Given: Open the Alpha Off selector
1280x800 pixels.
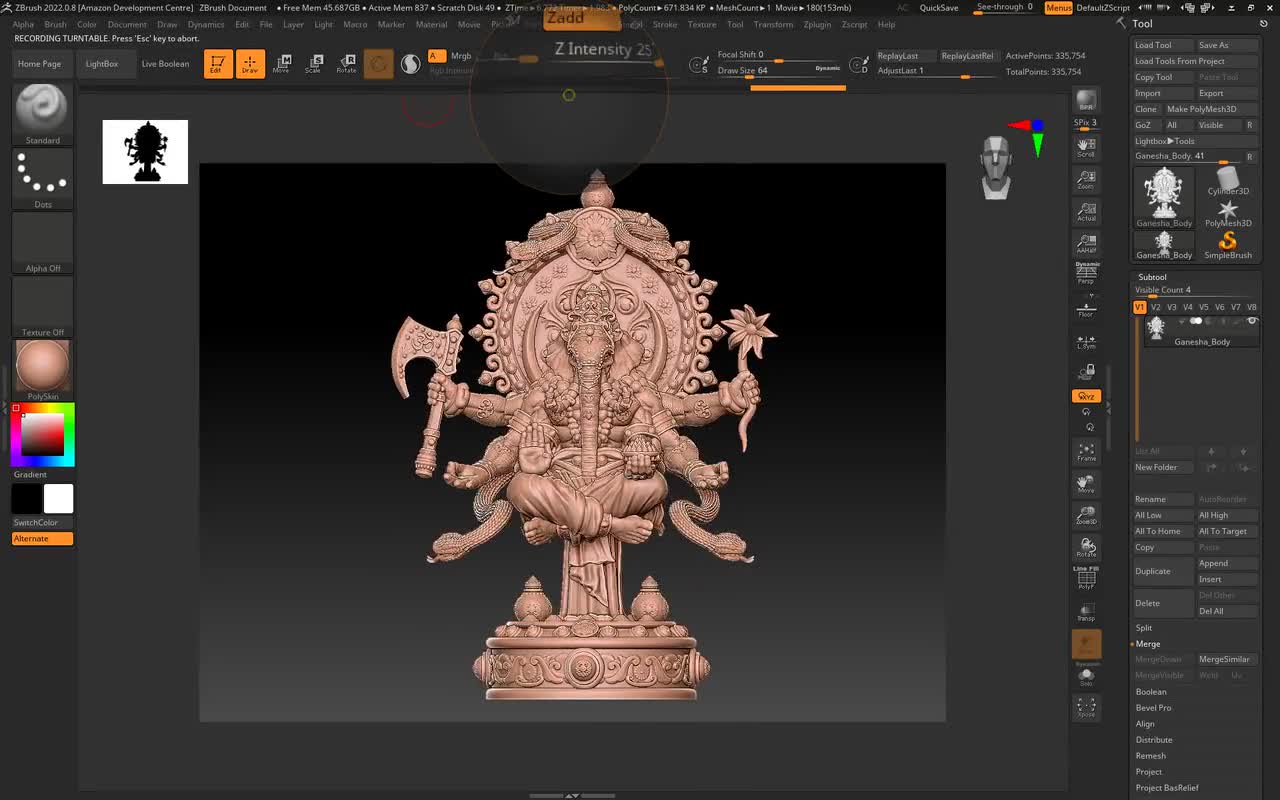Looking at the screenshot, I should [x=42, y=242].
